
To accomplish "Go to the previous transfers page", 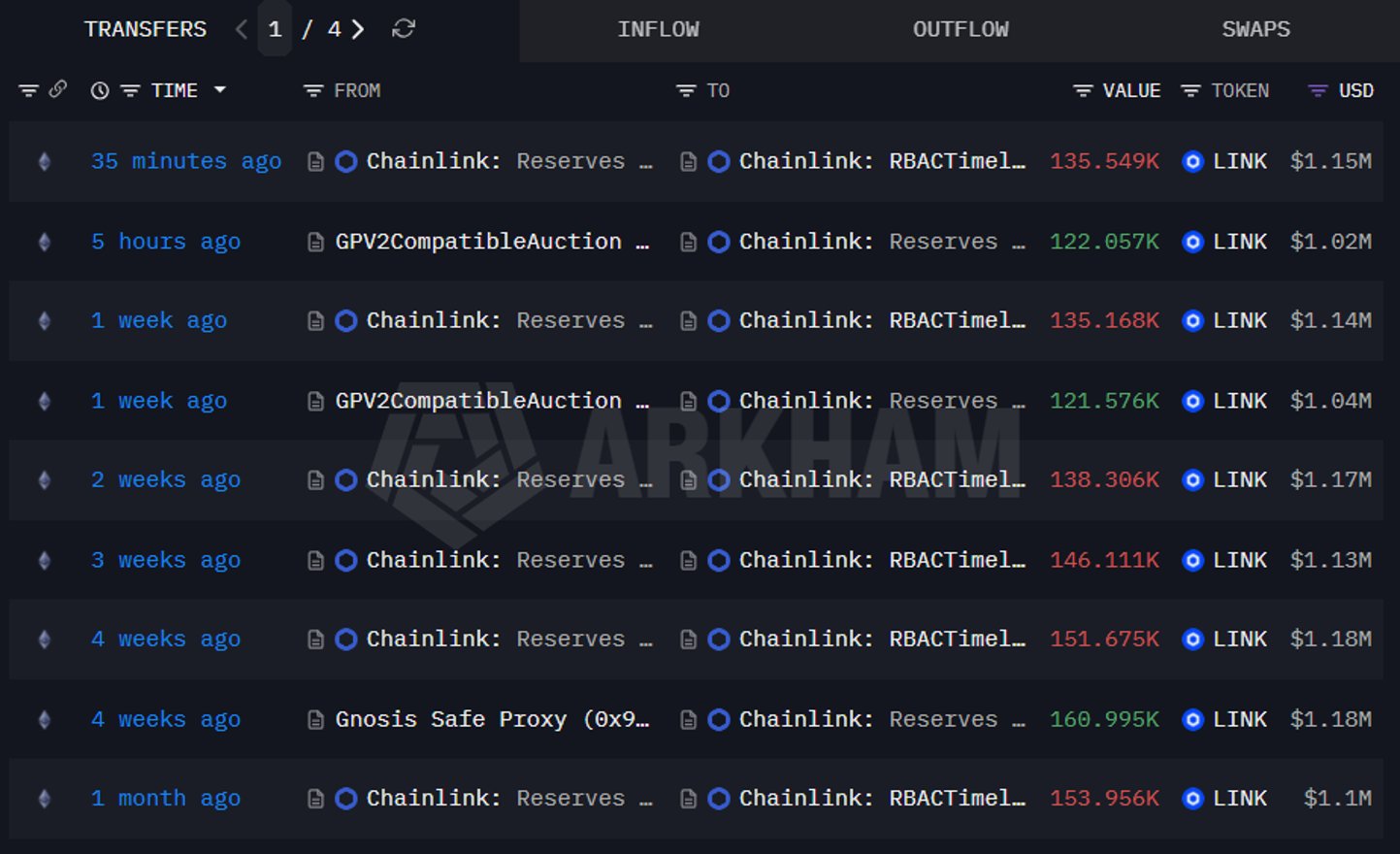I will point(242,29).
